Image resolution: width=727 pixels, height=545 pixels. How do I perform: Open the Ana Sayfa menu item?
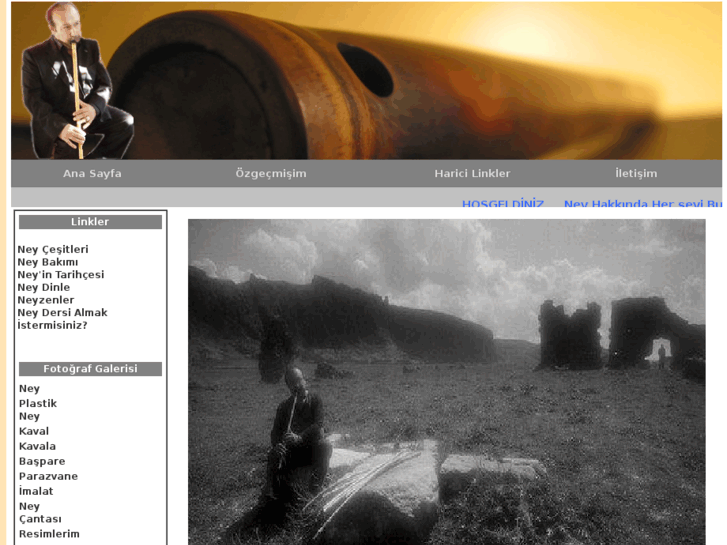pos(92,173)
